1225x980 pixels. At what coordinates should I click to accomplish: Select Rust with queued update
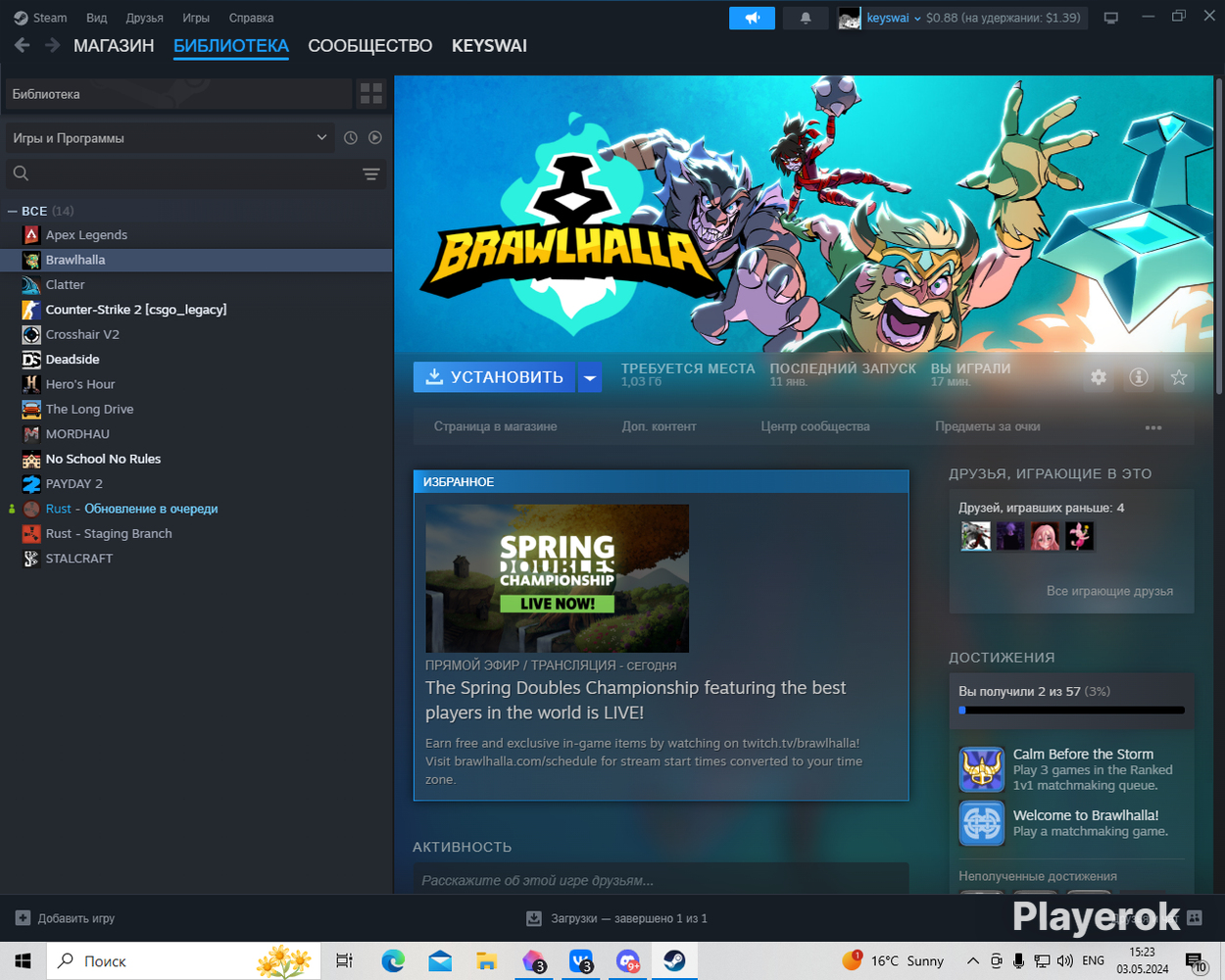pos(196,509)
